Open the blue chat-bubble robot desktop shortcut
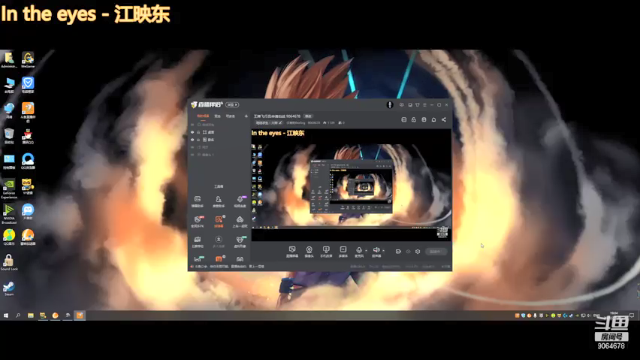640x360 pixels. 28,211
